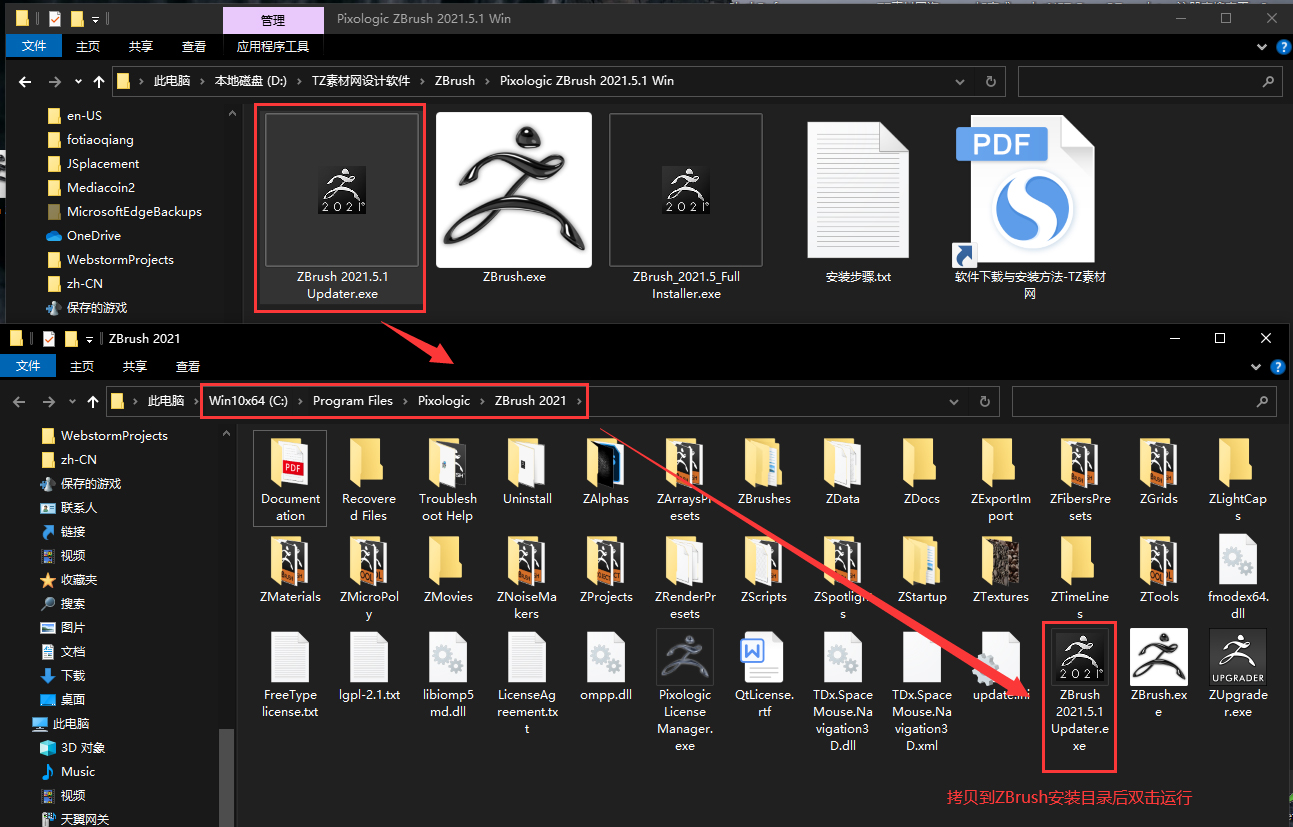This screenshot has height=827, width=1293.
Task: Select the ZAlphas folder
Action: (607, 472)
